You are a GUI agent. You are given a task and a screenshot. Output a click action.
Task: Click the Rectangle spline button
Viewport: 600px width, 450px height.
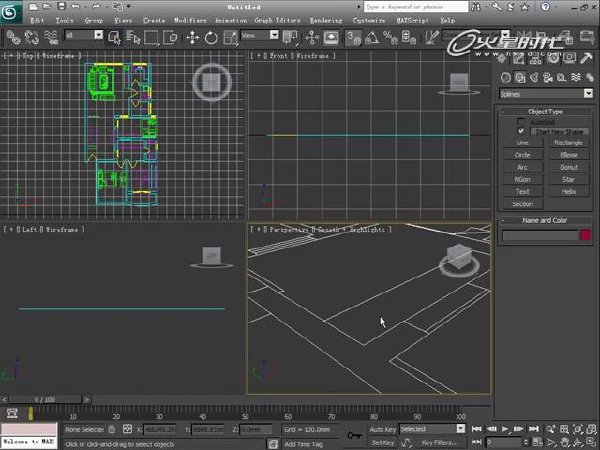[x=569, y=143]
